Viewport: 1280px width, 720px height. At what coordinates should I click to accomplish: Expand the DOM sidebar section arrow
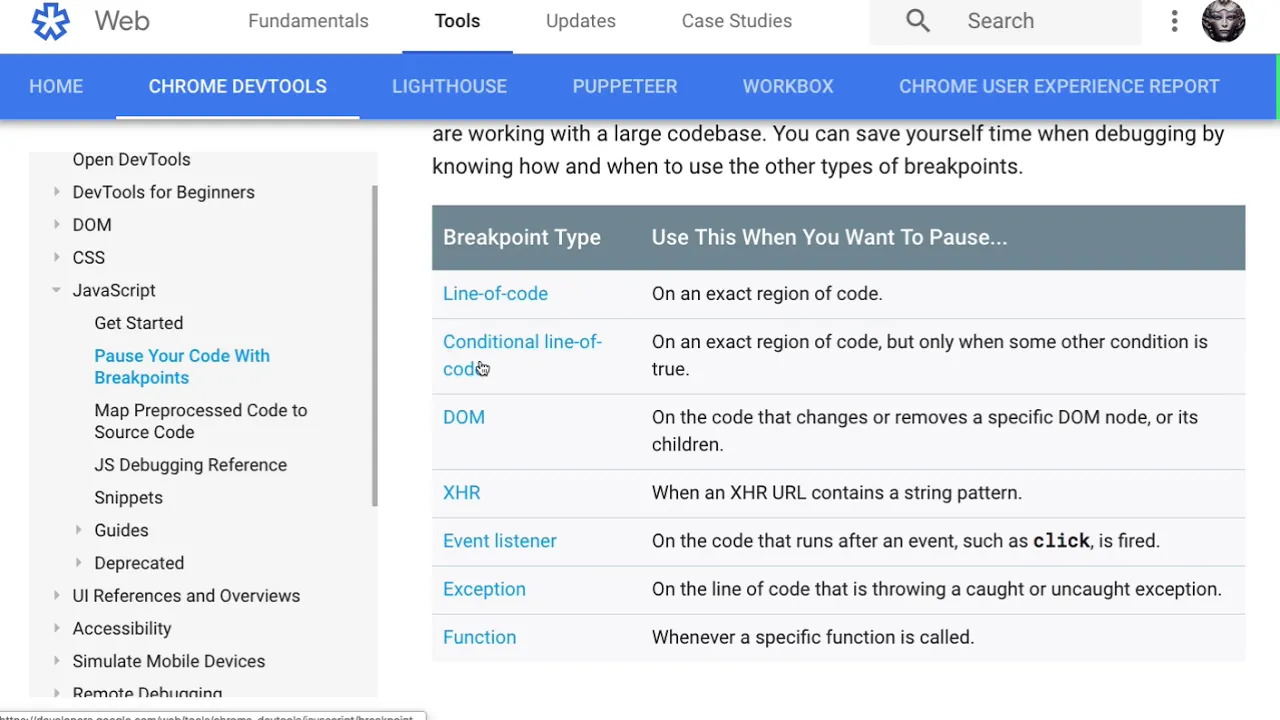tap(56, 225)
